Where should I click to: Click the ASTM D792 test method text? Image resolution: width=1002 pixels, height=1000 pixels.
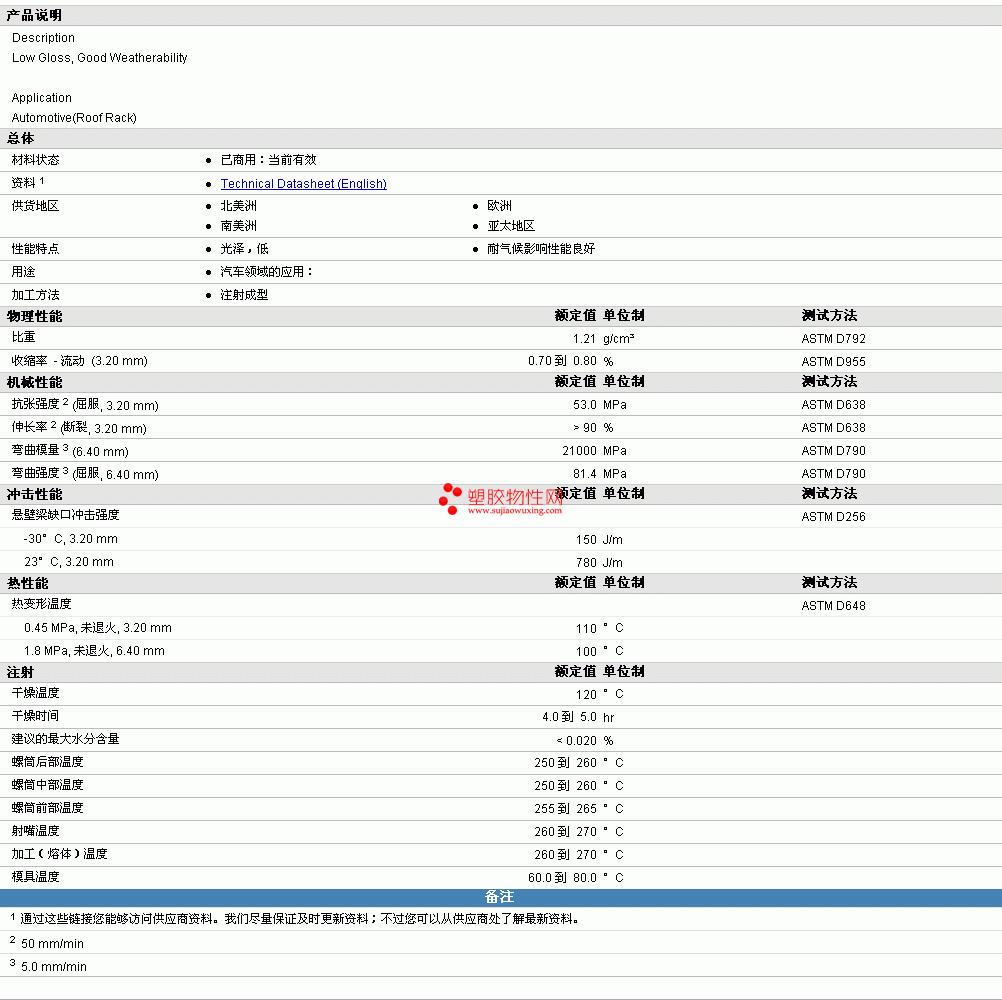(x=833, y=339)
